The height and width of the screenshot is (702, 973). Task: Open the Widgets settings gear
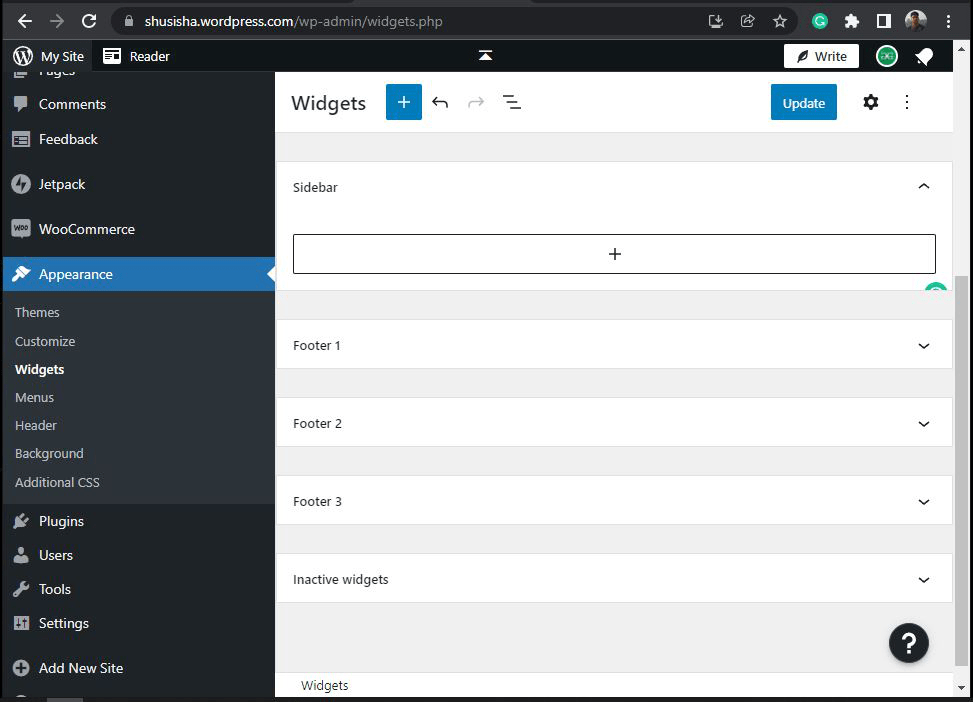pos(870,102)
